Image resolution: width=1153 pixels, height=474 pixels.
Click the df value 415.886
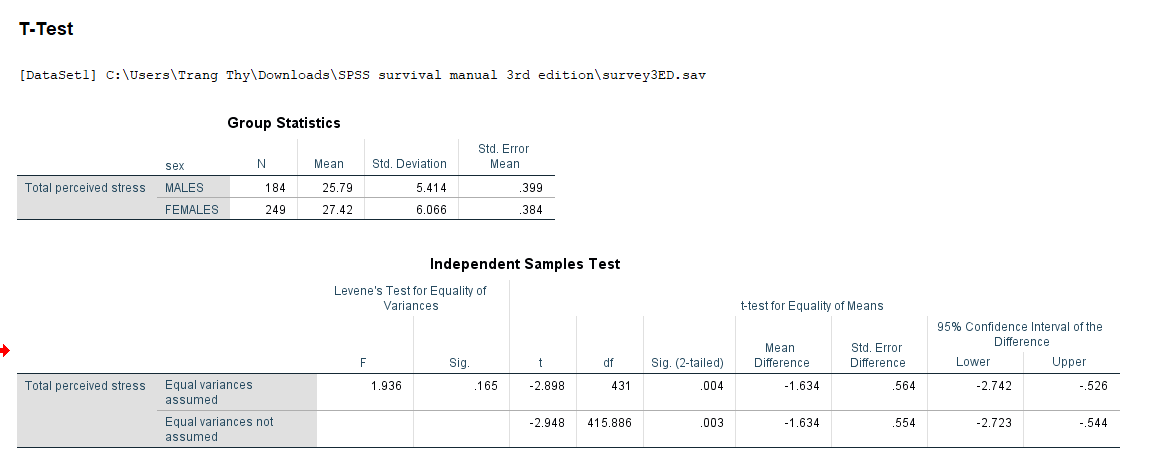point(608,423)
